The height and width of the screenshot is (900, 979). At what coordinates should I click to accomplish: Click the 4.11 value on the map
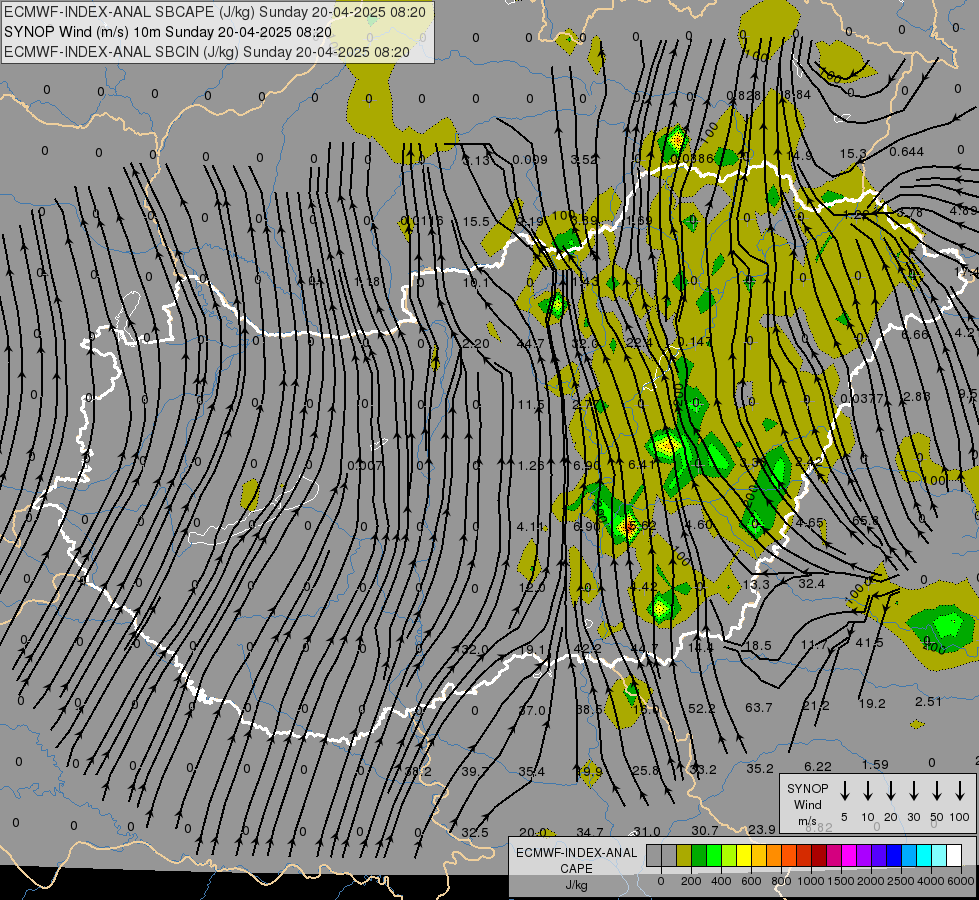530,527
